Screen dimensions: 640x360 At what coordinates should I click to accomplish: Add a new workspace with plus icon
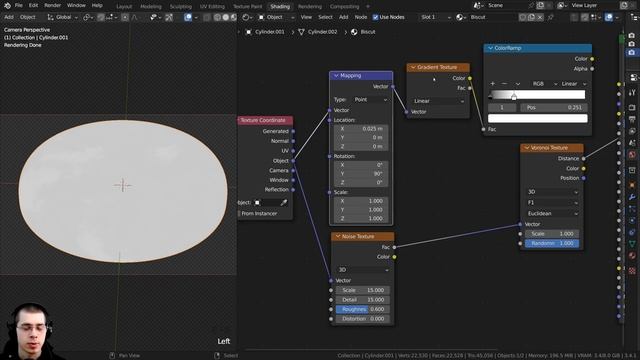click(368, 7)
